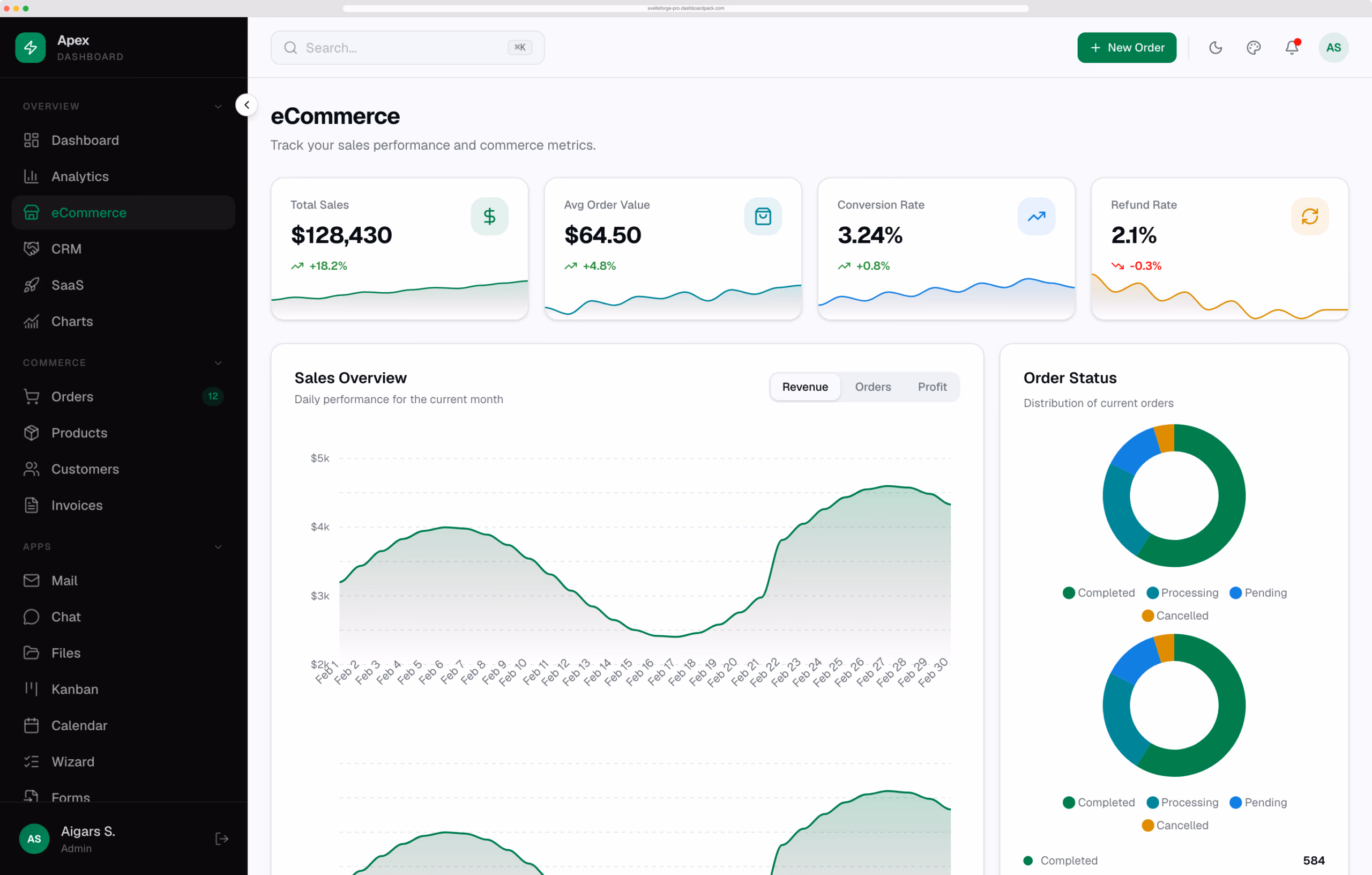Click the 12 badge next to Orders
Screen dimensions: 1372x875
213,396
